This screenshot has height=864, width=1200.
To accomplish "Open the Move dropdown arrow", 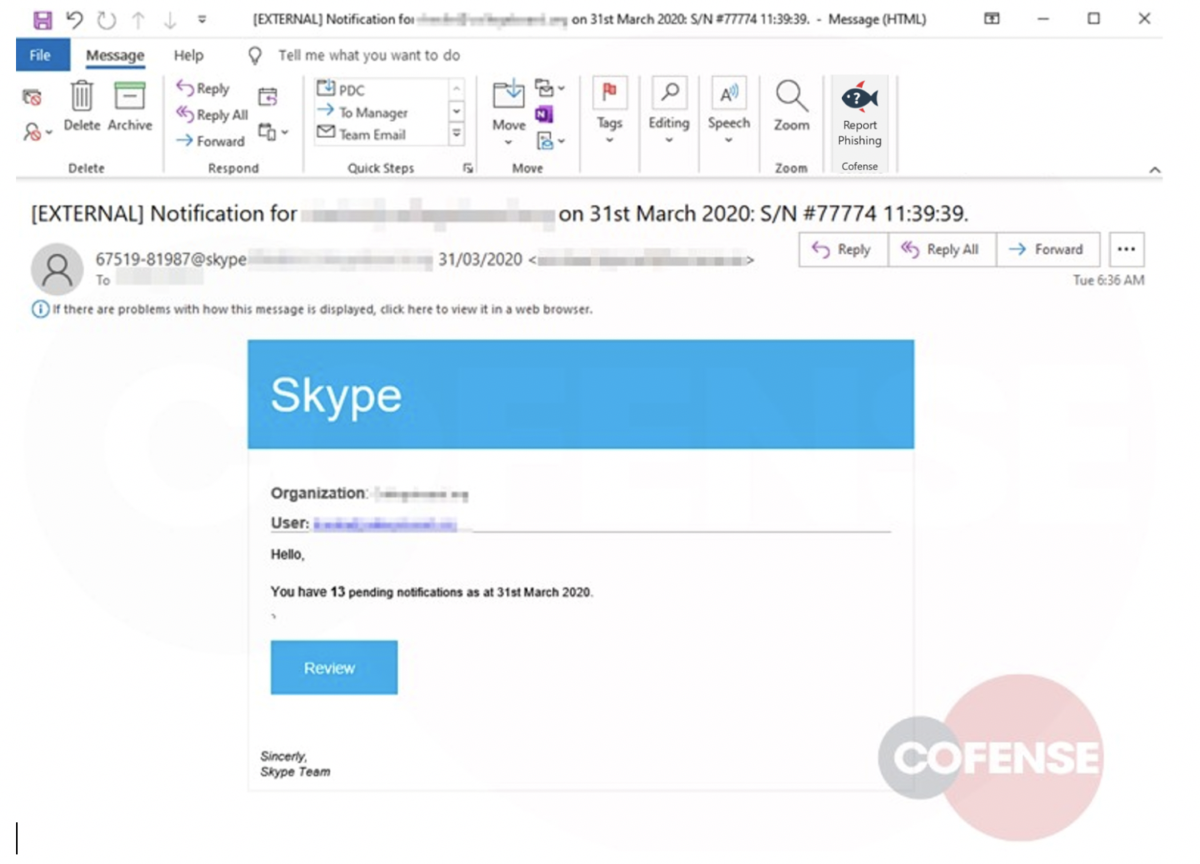I will click(x=508, y=141).
